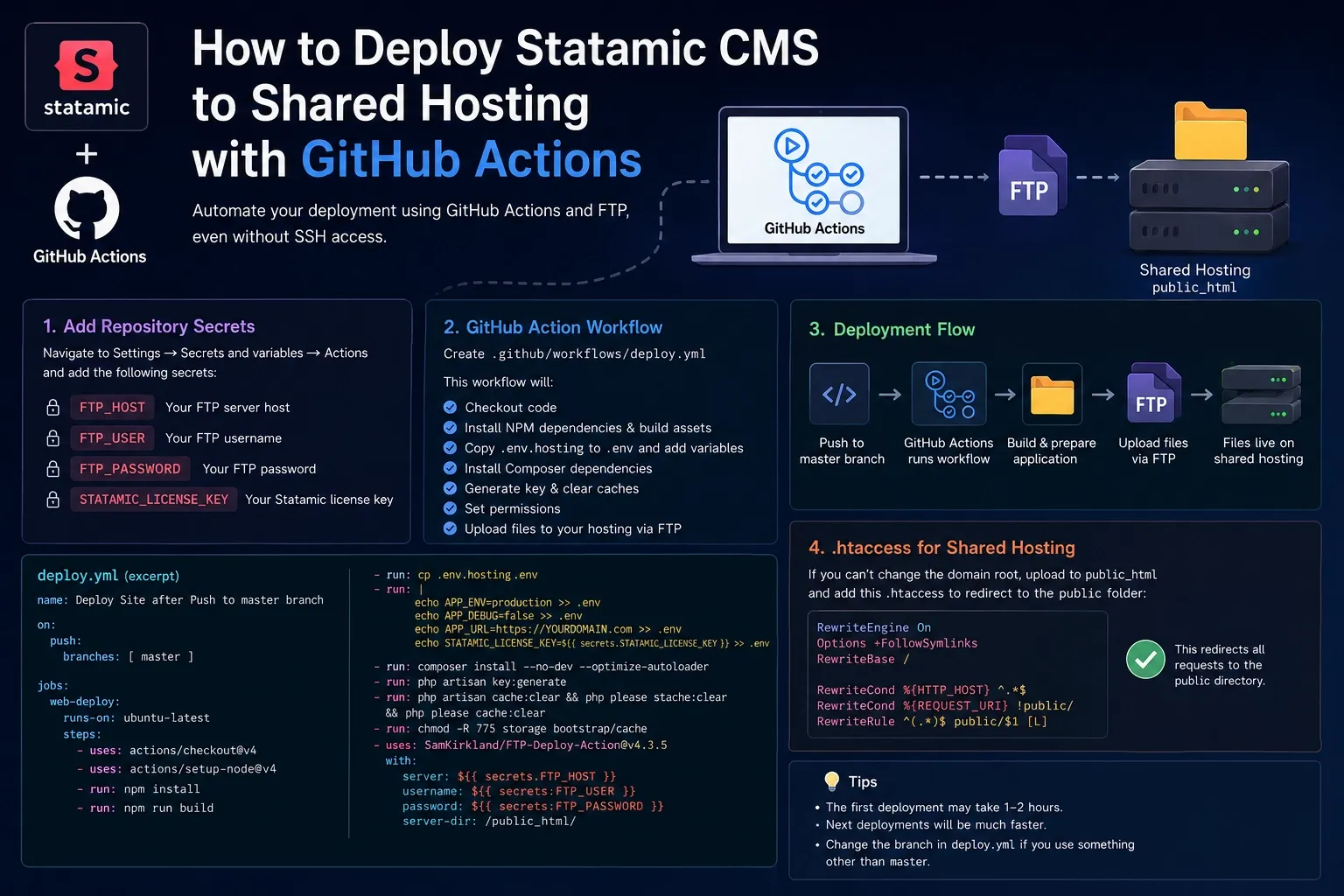Click the Next deployments will be much faster tip
Viewport: 1344px width, 896px height.
[x=936, y=825]
